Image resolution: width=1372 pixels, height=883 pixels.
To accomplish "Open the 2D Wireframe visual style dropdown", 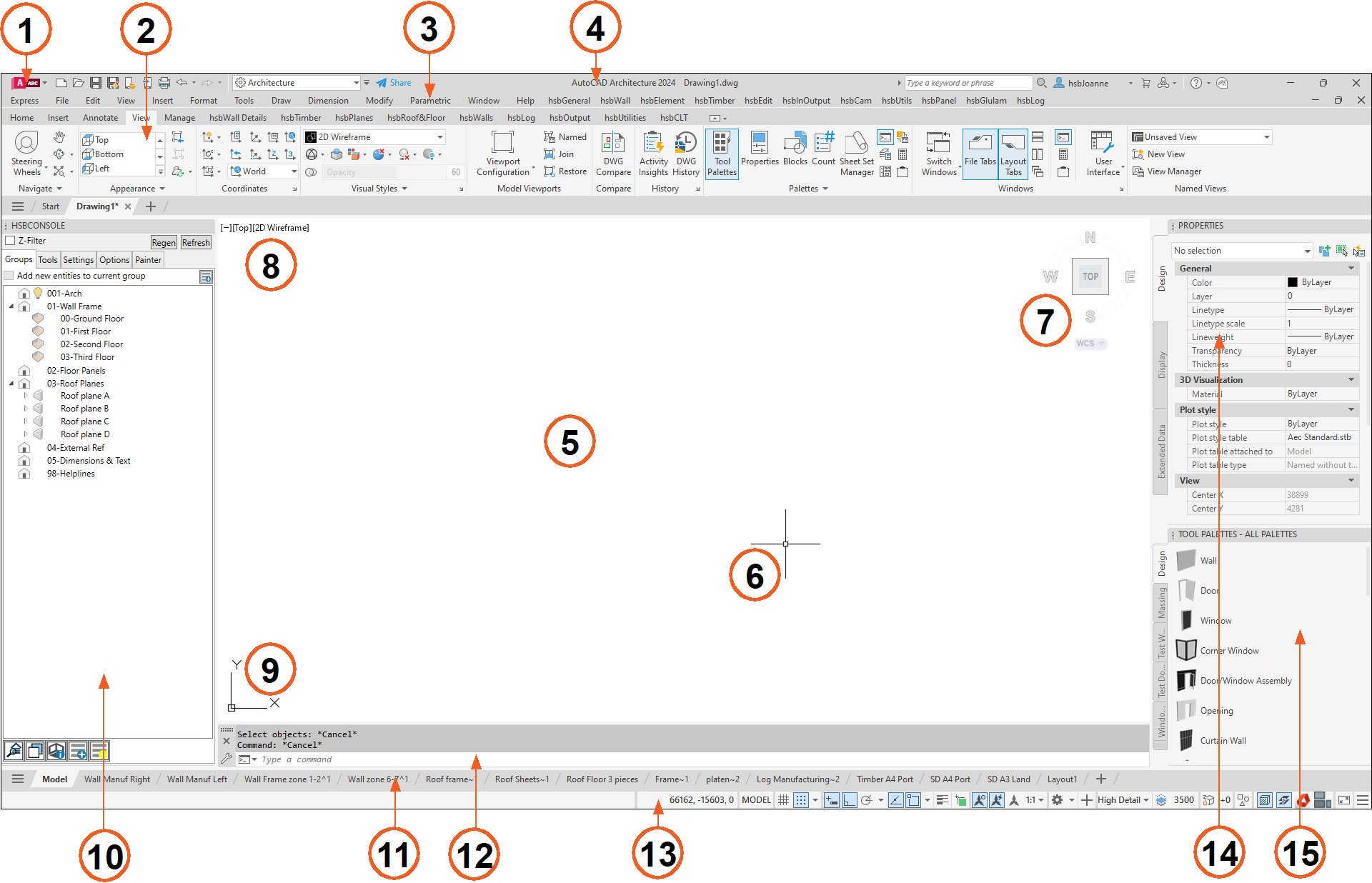I will pos(374,137).
